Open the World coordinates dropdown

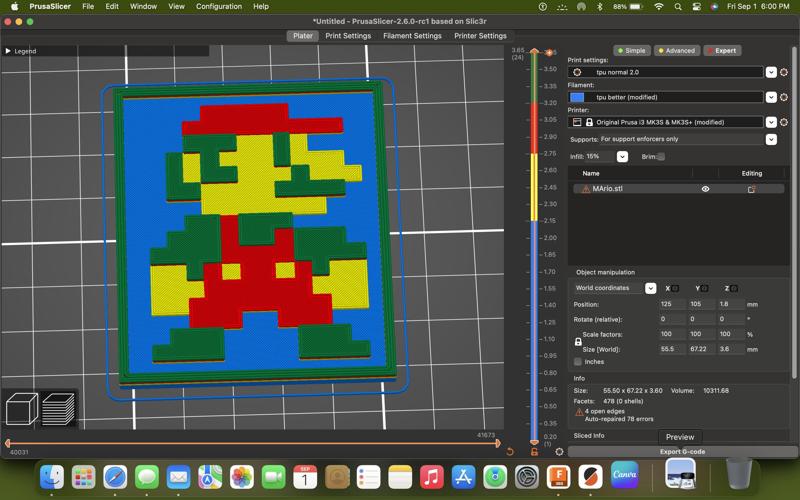click(x=650, y=288)
